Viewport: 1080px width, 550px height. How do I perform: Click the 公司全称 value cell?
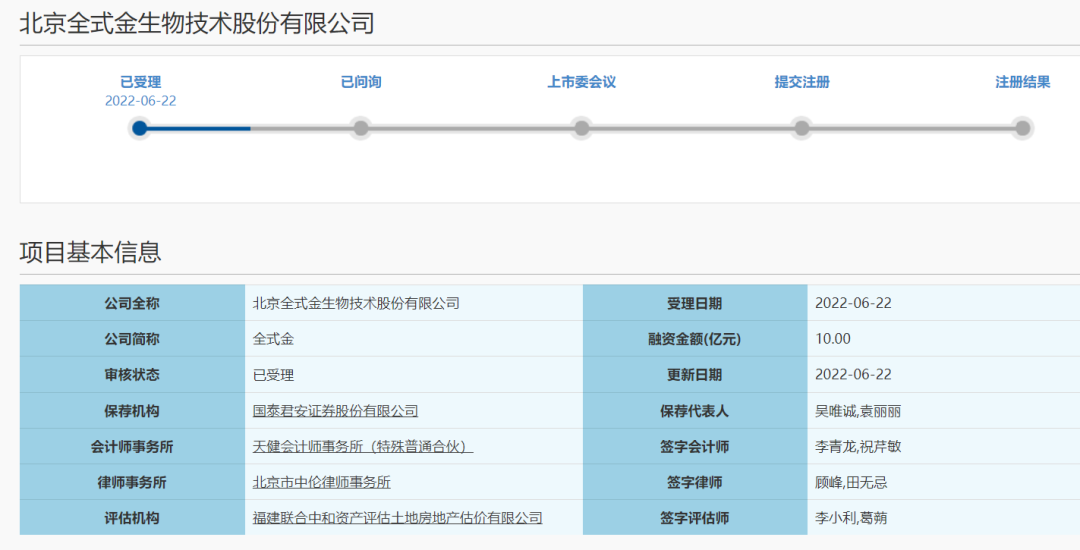point(414,303)
